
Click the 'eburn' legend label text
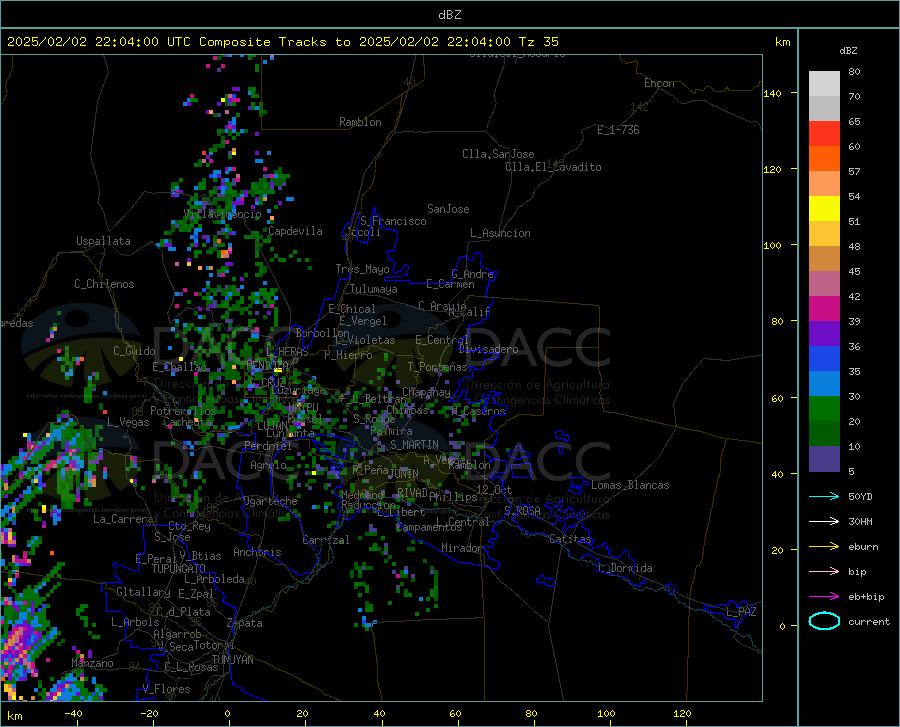863,547
